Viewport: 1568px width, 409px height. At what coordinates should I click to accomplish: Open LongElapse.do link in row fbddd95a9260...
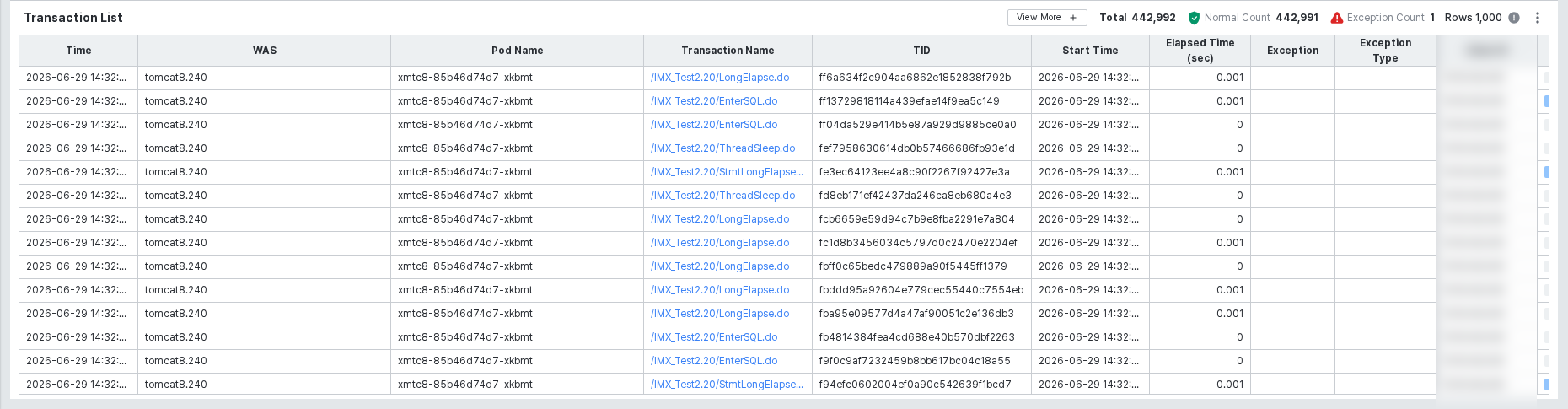click(x=720, y=290)
